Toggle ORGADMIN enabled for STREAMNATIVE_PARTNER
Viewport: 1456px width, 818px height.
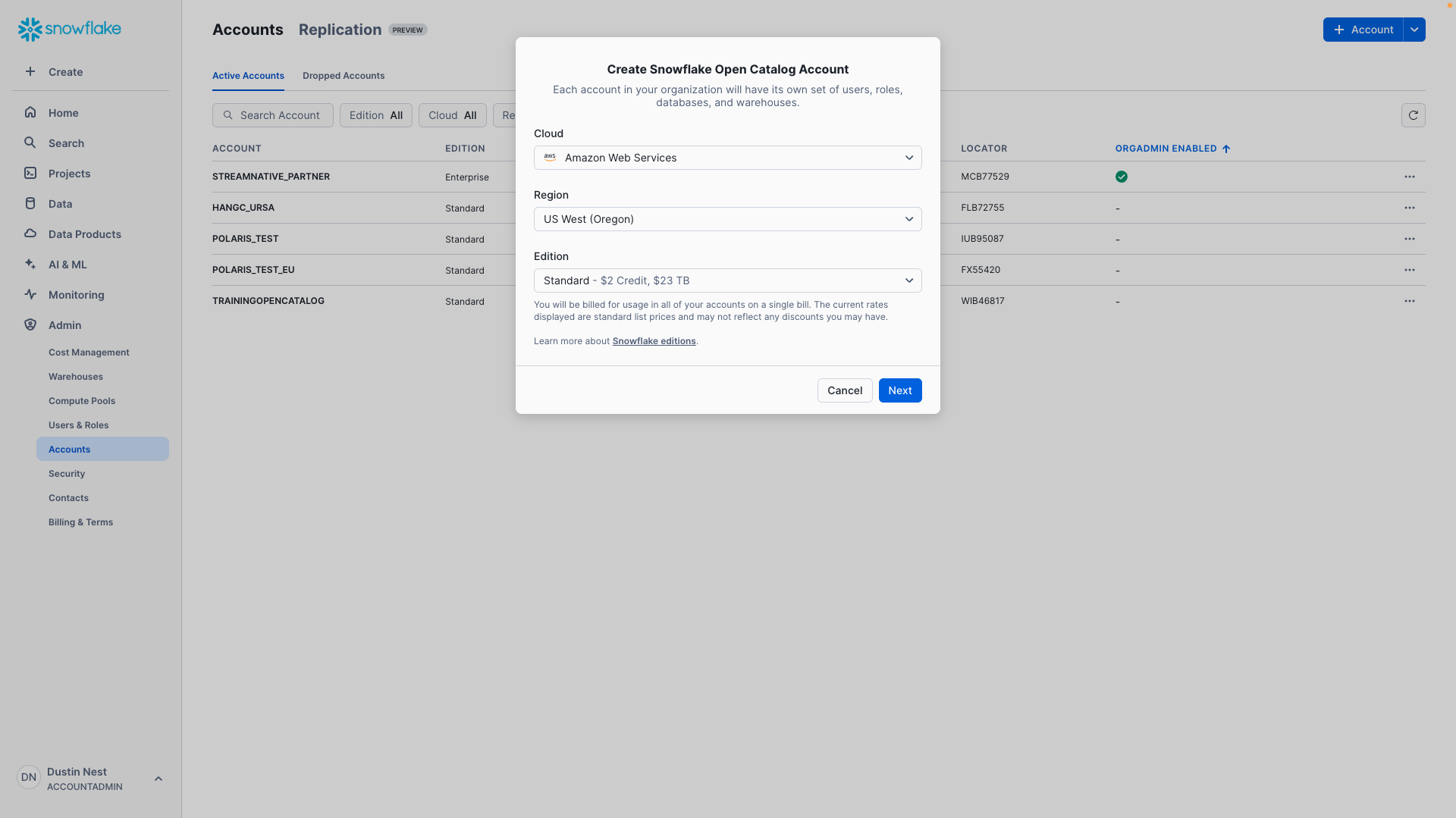1121,176
